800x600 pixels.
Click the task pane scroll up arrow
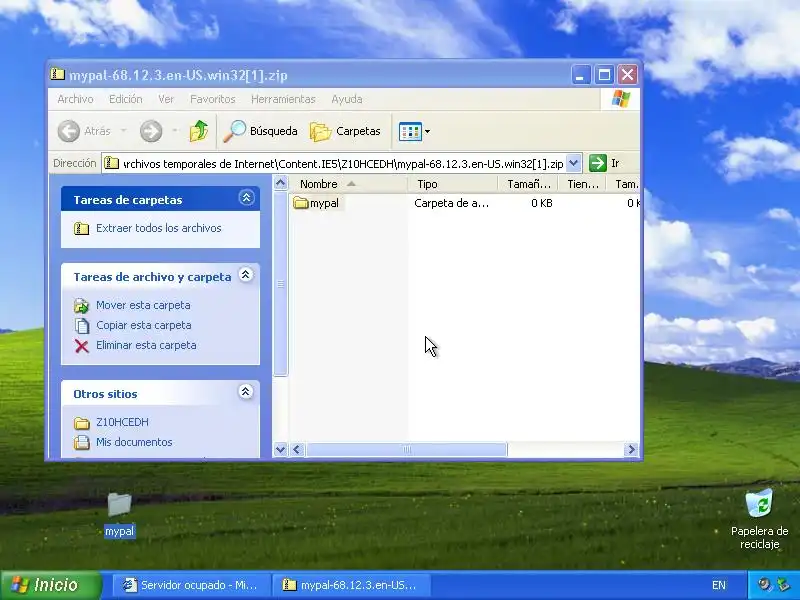(x=280, y=183)
